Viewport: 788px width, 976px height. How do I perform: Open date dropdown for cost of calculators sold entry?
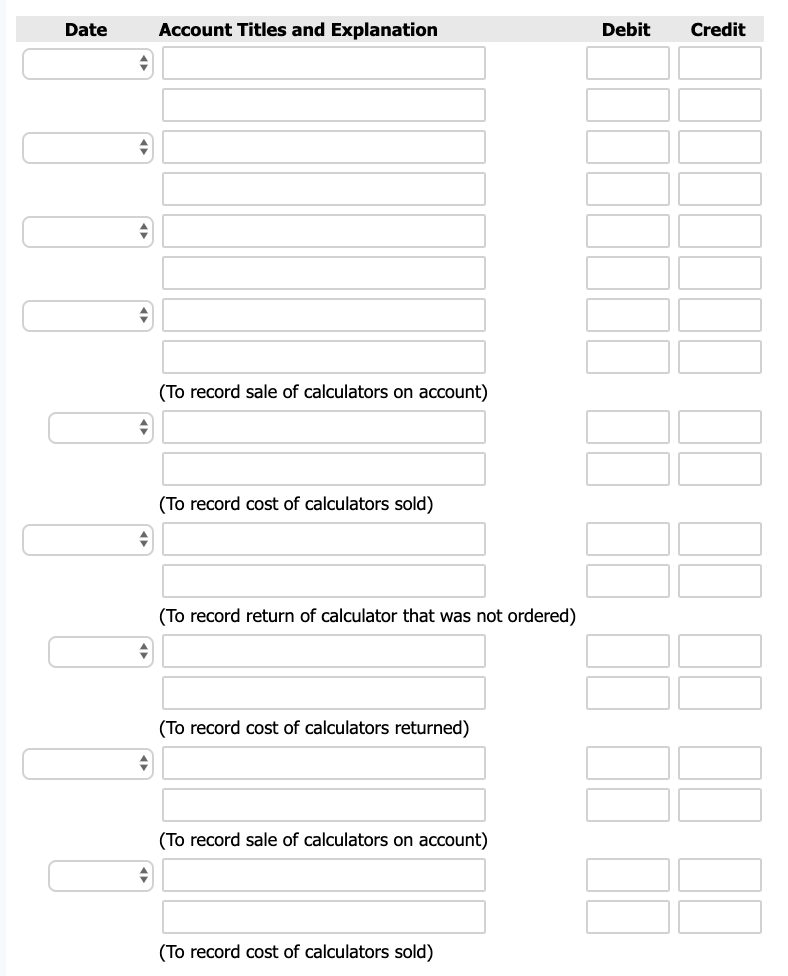tap(100, 427)
